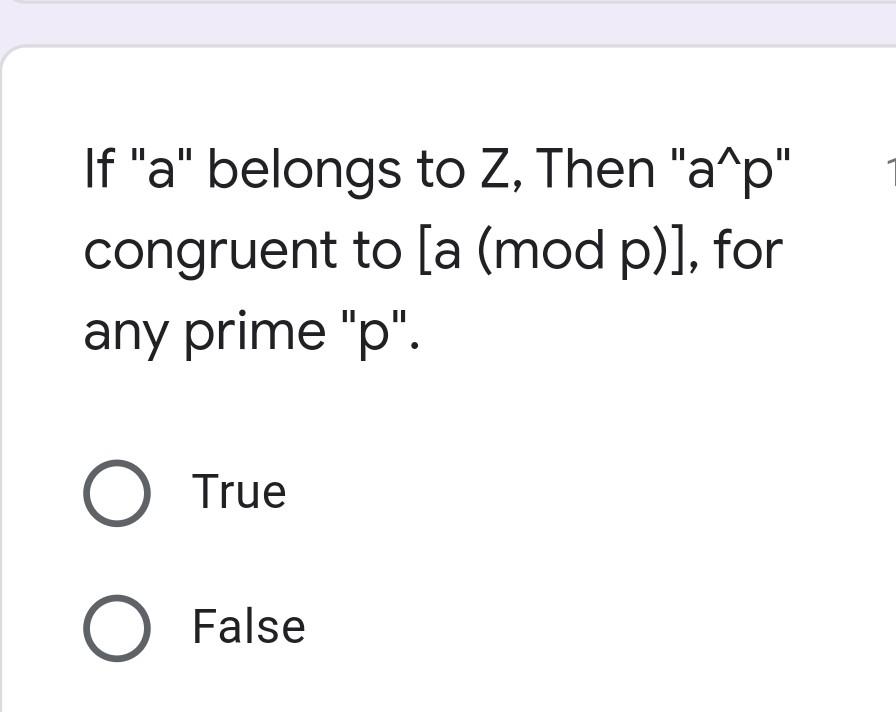Click the empty circle next to False
Image resolution: width=896 pixels, height=712 pixels.
click(x=117, y=628)
